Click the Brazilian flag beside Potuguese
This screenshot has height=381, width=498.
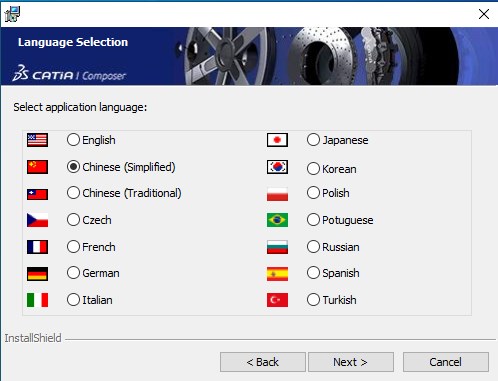[277, 220]
